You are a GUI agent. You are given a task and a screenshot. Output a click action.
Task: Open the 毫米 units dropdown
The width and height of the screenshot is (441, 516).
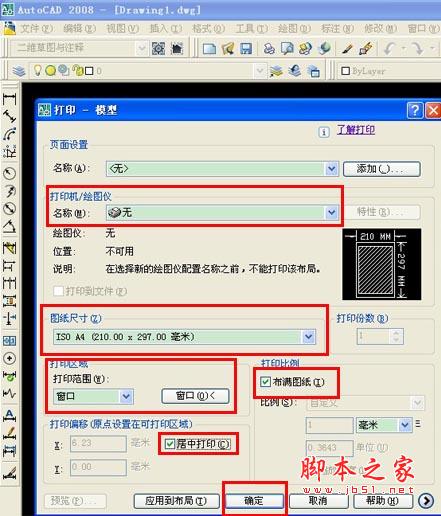405,425
